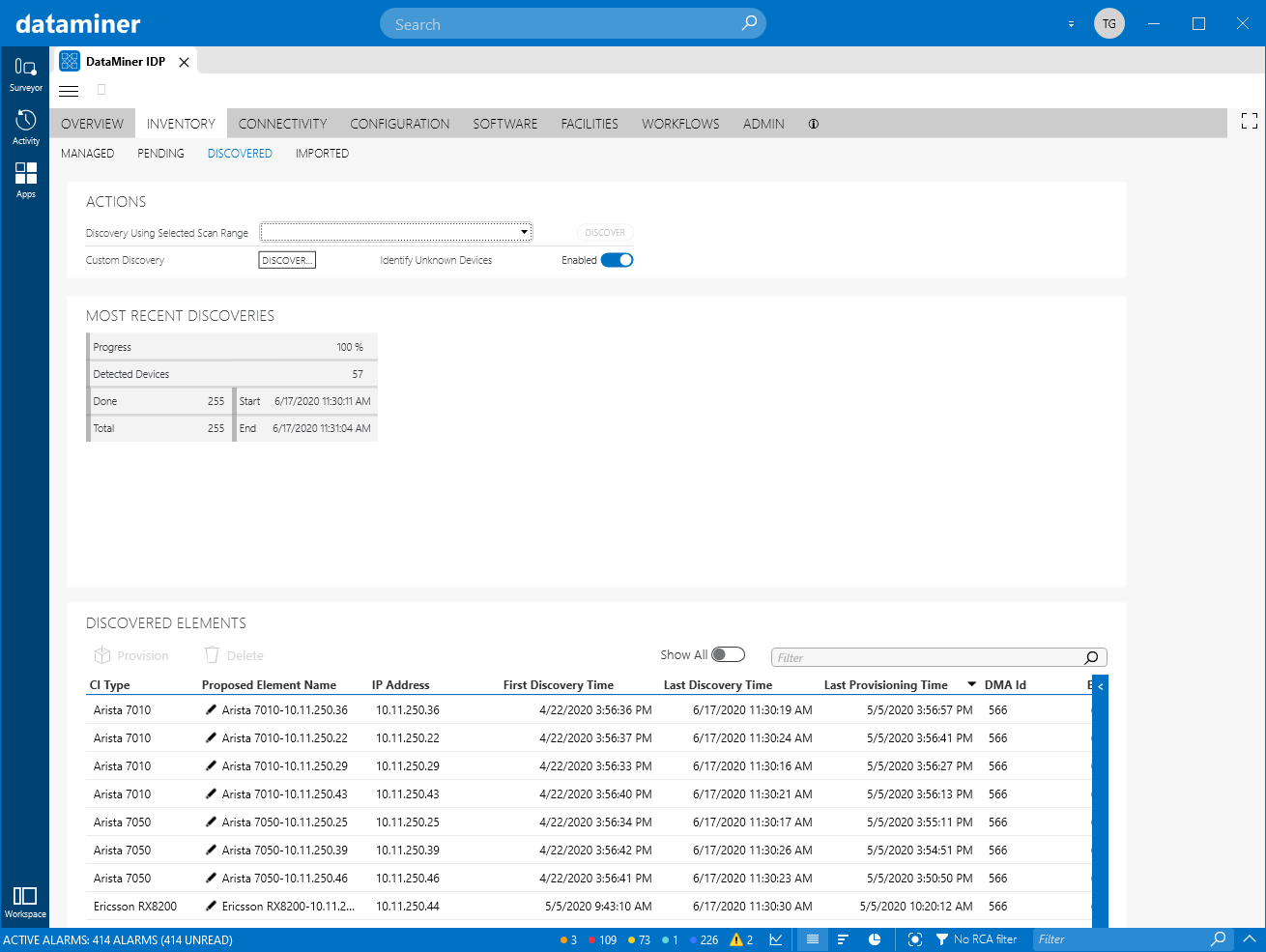
Task: Click the Active Alarms status text
Action: pyautogui.click(x=117, y=939)
